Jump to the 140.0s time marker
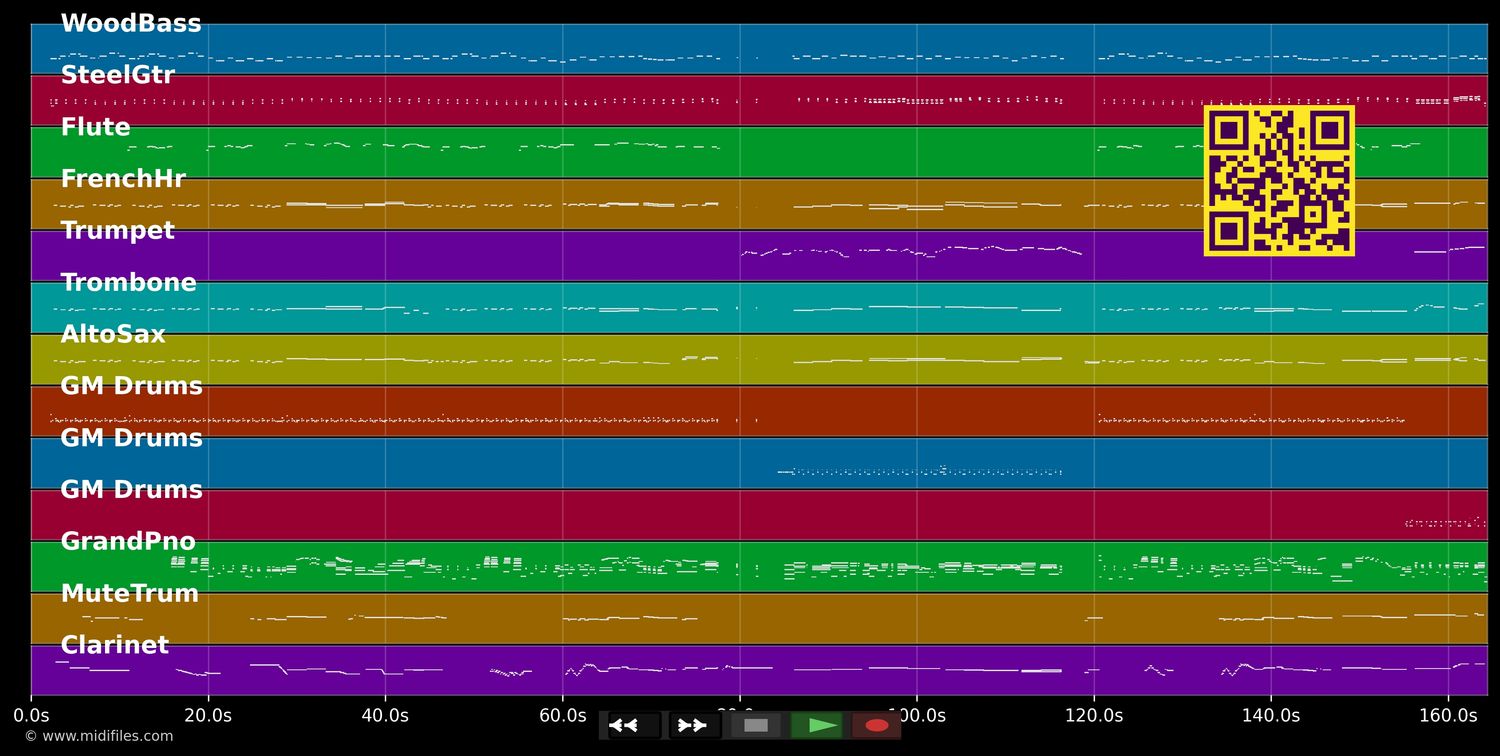The width and height of the screenshot is (1500, 756). 1271,716
